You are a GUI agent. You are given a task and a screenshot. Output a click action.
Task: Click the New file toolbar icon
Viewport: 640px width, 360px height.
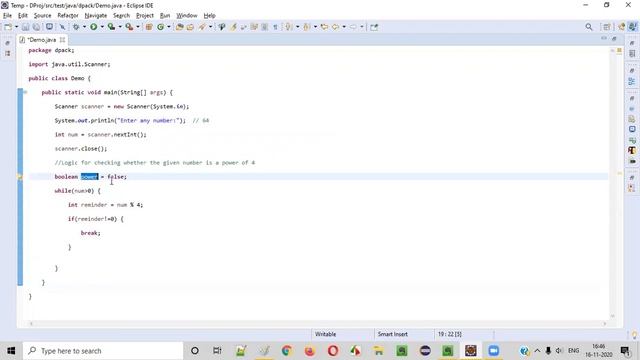pyautogui.click(x=8, y=27)
